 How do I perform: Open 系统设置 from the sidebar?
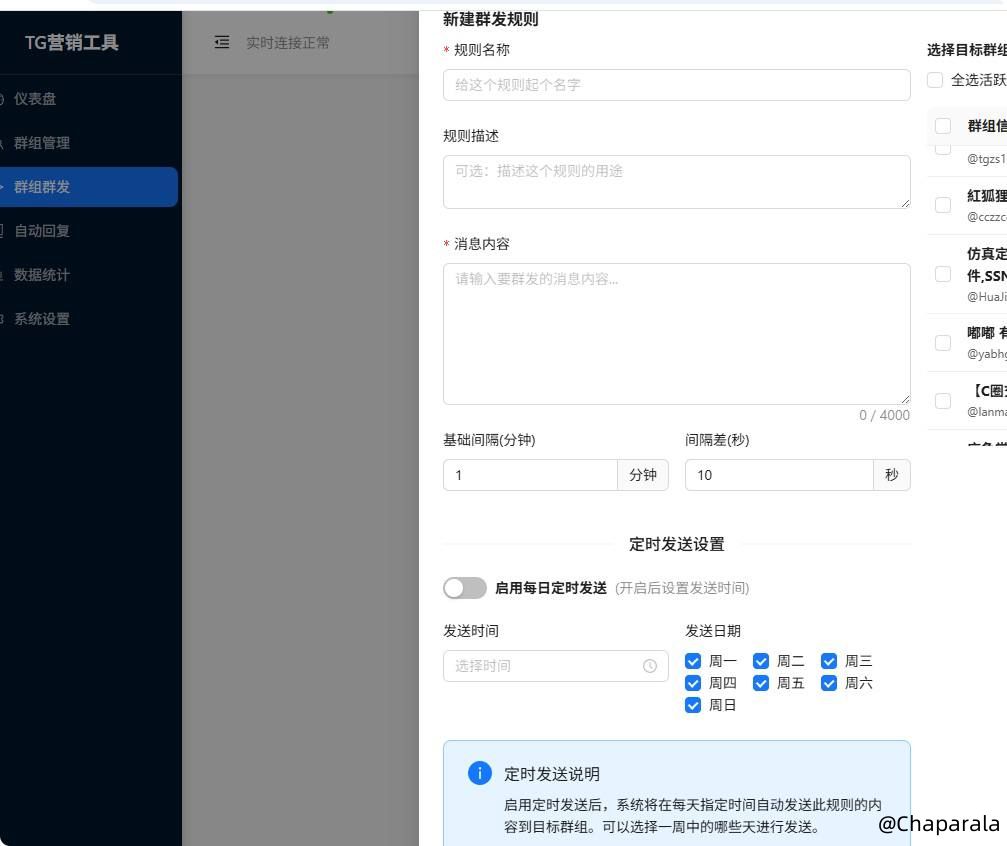pos(42,319)
